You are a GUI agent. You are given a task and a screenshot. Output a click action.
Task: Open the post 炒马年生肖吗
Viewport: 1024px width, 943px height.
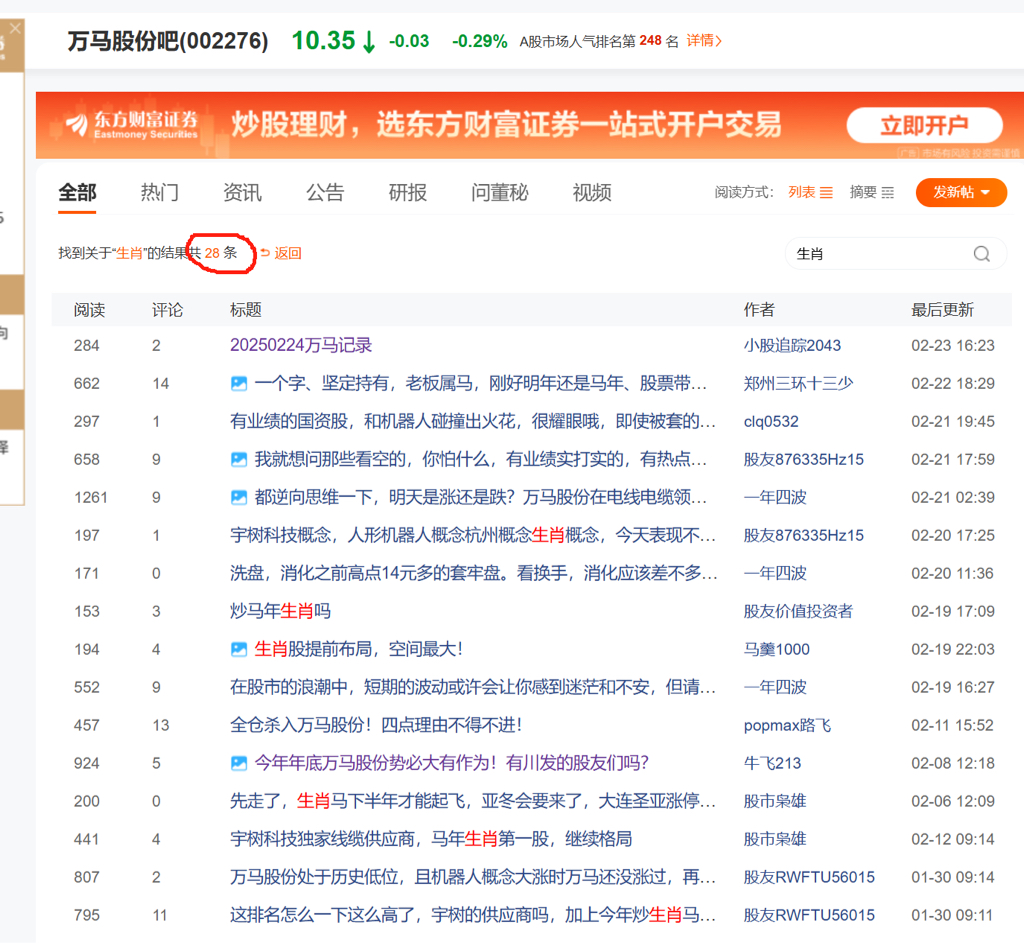[x=280, y=611]
